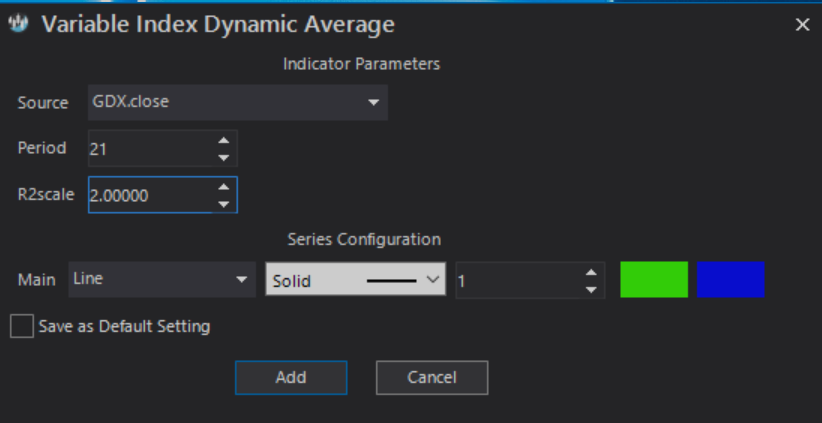Image resolution: width=822 pixels, height=423 pixels.
Task: Open the Source dropdown showing GDX.close
Action: tap(238, 102)
